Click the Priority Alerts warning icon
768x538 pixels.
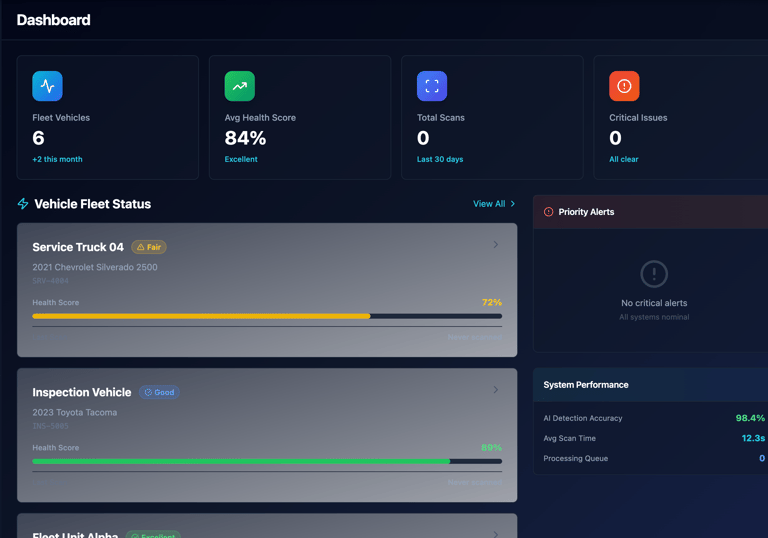click(549, 212)
